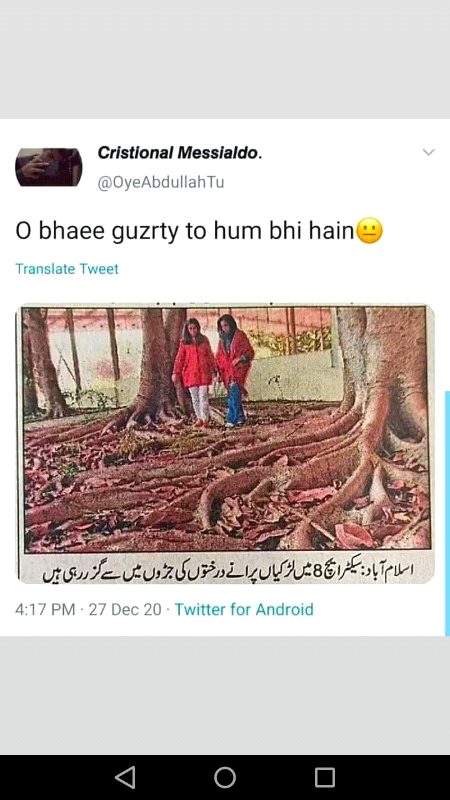Click the two women in red jackets

click(x=213, y=371)
